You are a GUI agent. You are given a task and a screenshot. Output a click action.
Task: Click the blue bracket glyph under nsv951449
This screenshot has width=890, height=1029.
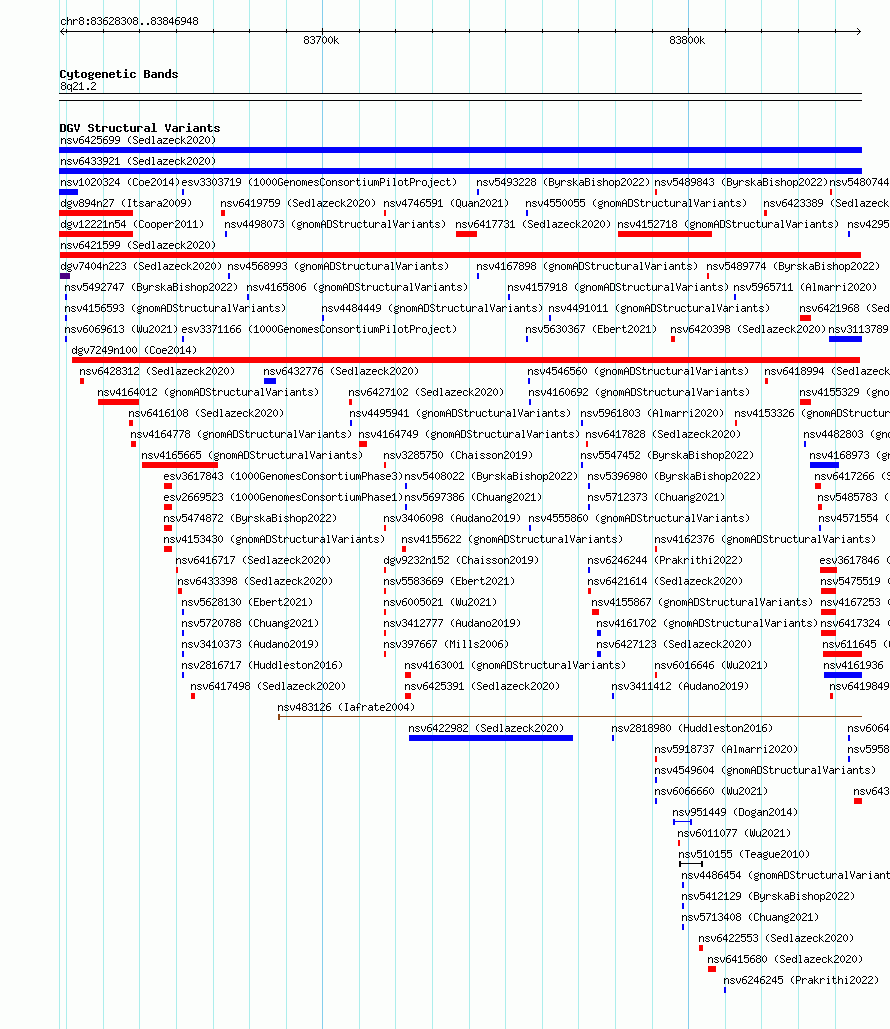(x=683, y=822)
